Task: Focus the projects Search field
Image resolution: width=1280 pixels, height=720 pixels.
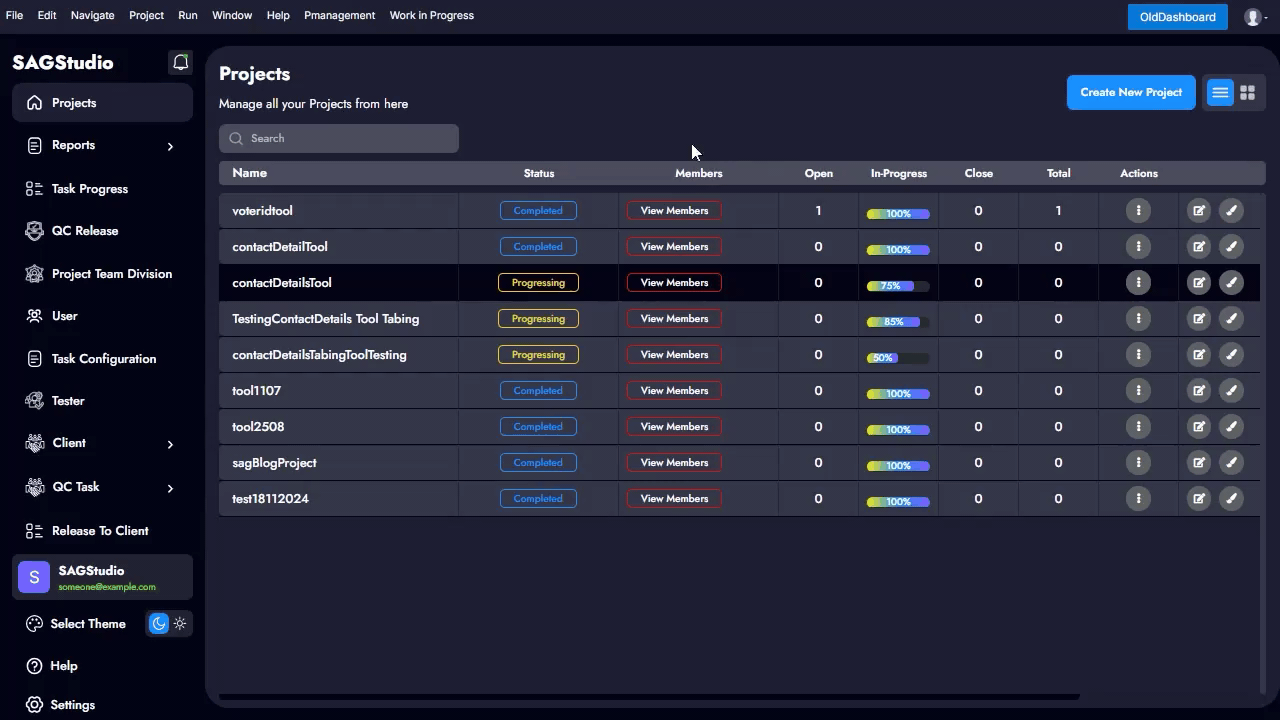Action: click(339, 138)
